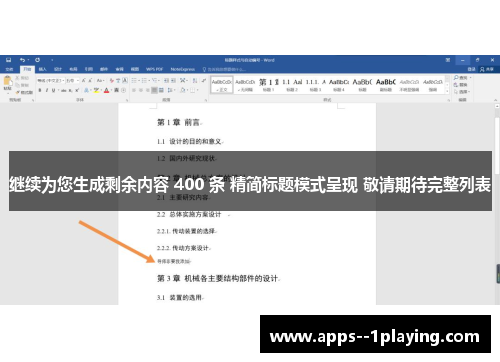Open the line spacing dropdown
The height and width of the screenshot is (362, 500).
(171, 90)
